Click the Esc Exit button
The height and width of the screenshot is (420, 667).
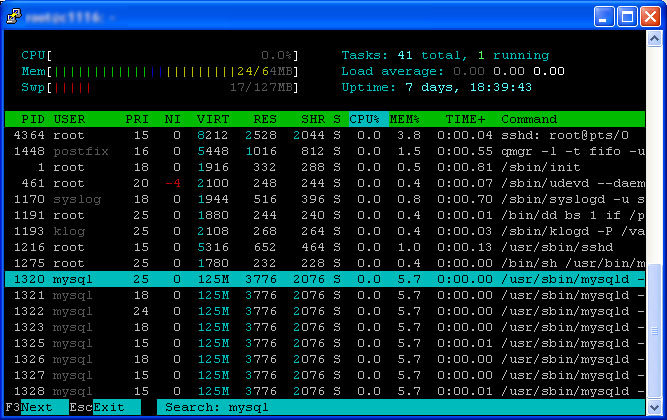coord(105,407)
